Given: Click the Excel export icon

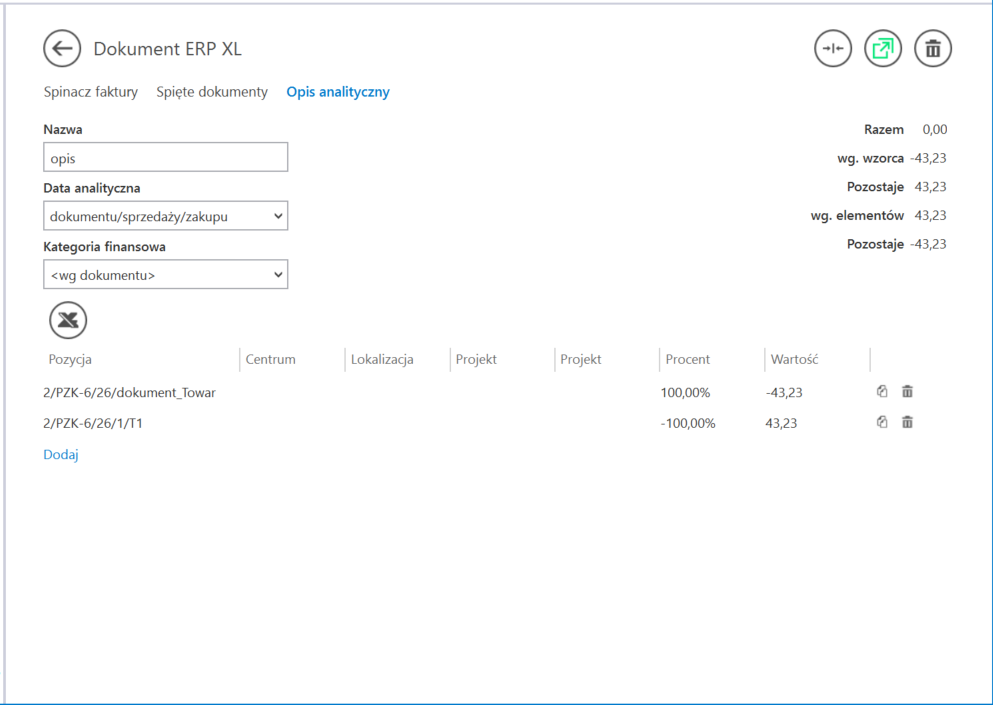Looking at the screenshot, I should click(x=68, y=320).
